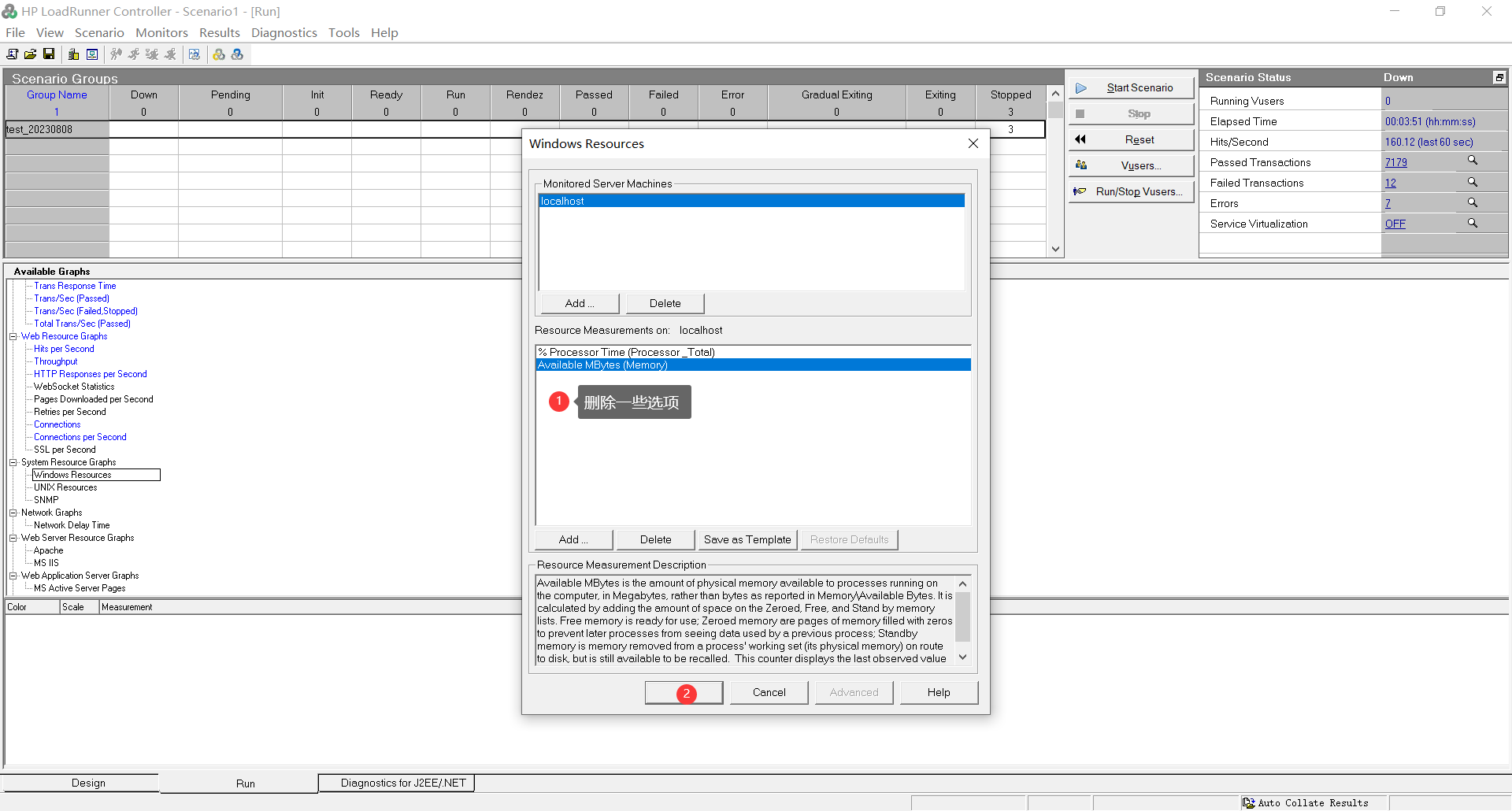Viewport: 1512px width, 811px height.
Task: Collapse System Resource Graphs tree node
Action: (13, 462)
